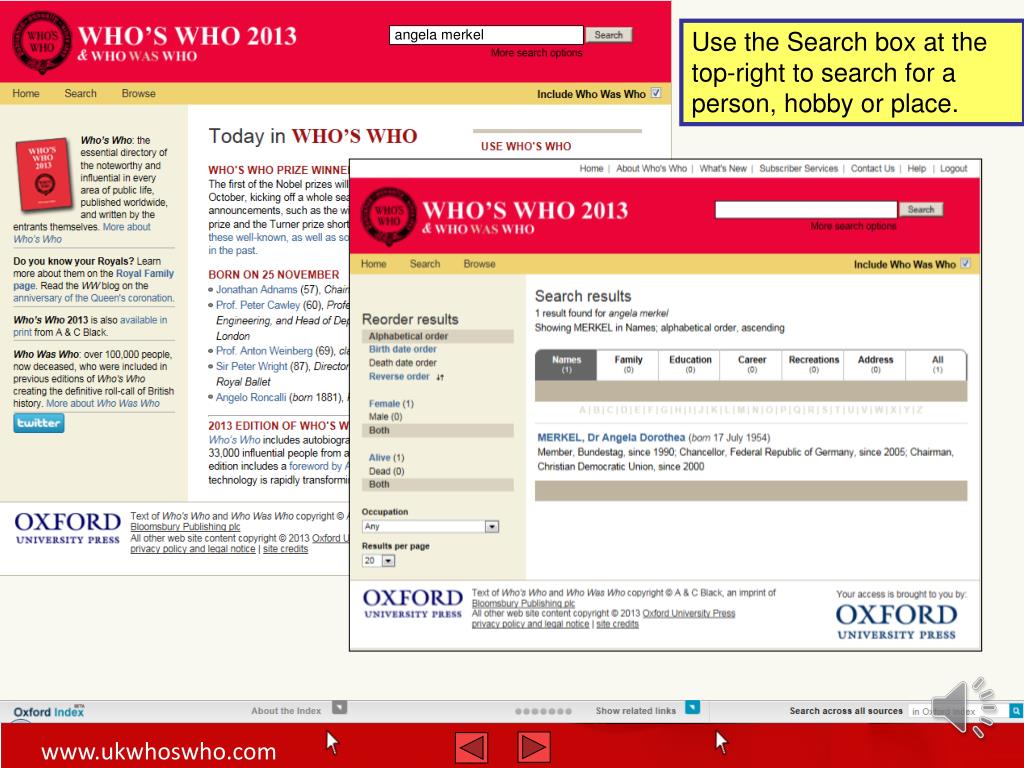Open the Royal Family page link

pyautogui.click(x=93, y=280)
